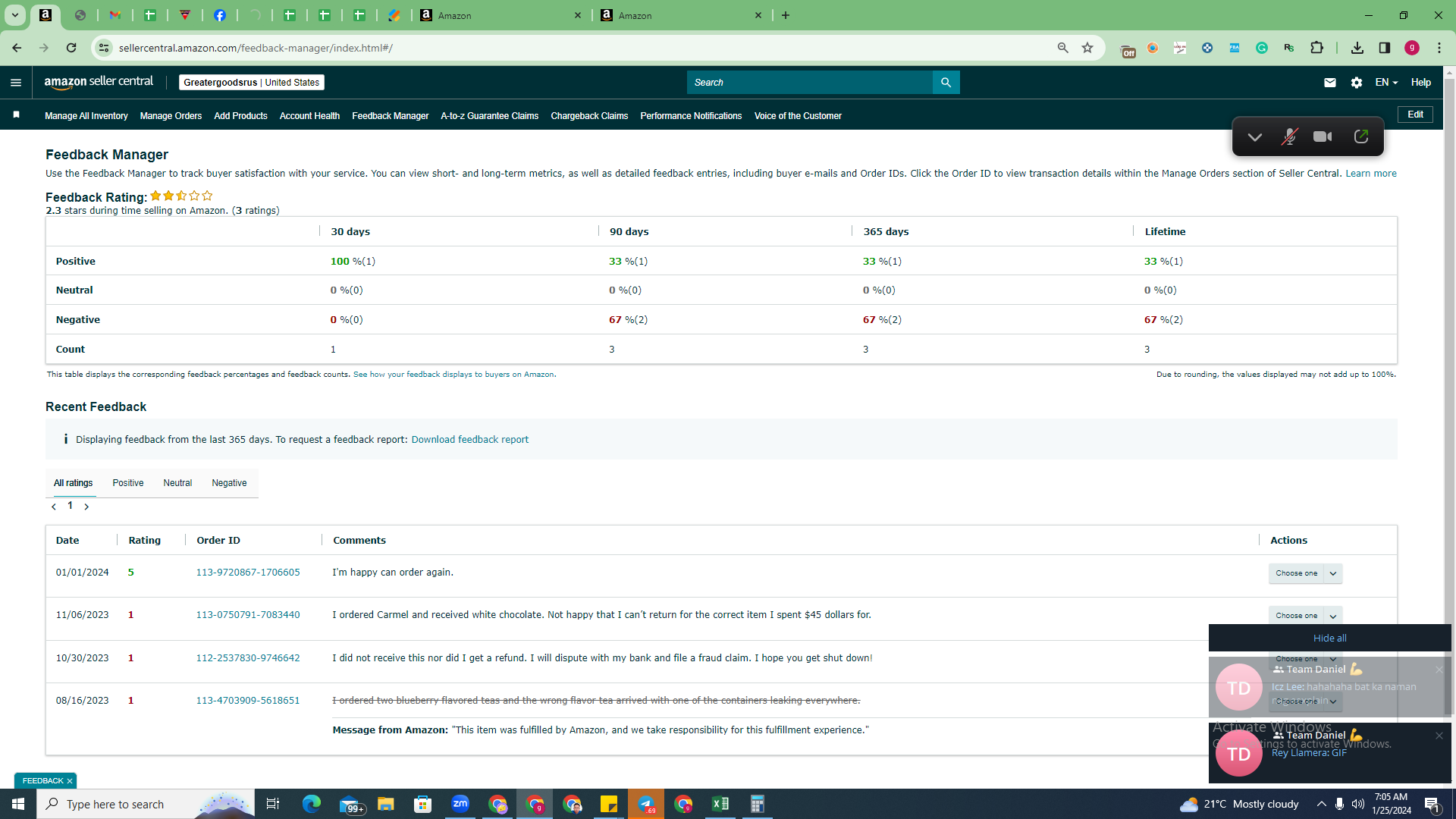Image resolution: width=1456 pixels, height=819 pixels.
Task: Open the Chrome side panel
Action: [1385, 48]
